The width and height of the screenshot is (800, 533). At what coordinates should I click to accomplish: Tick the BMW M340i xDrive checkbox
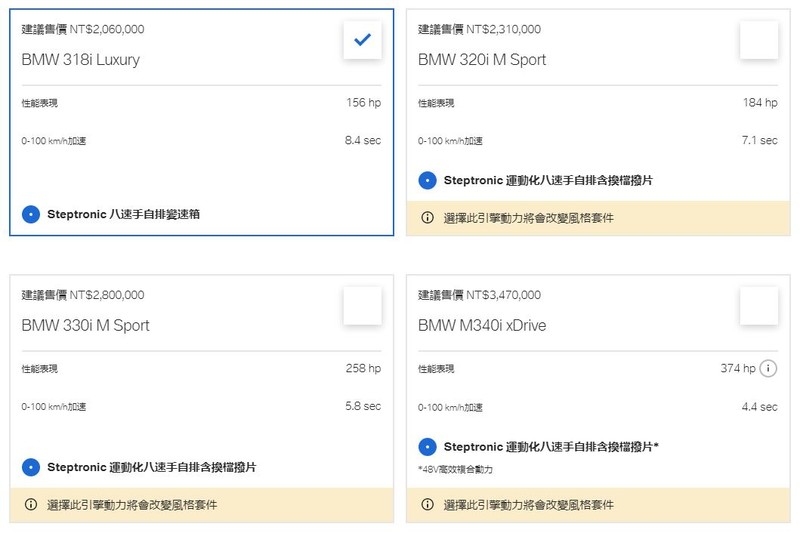click(759, 306)
